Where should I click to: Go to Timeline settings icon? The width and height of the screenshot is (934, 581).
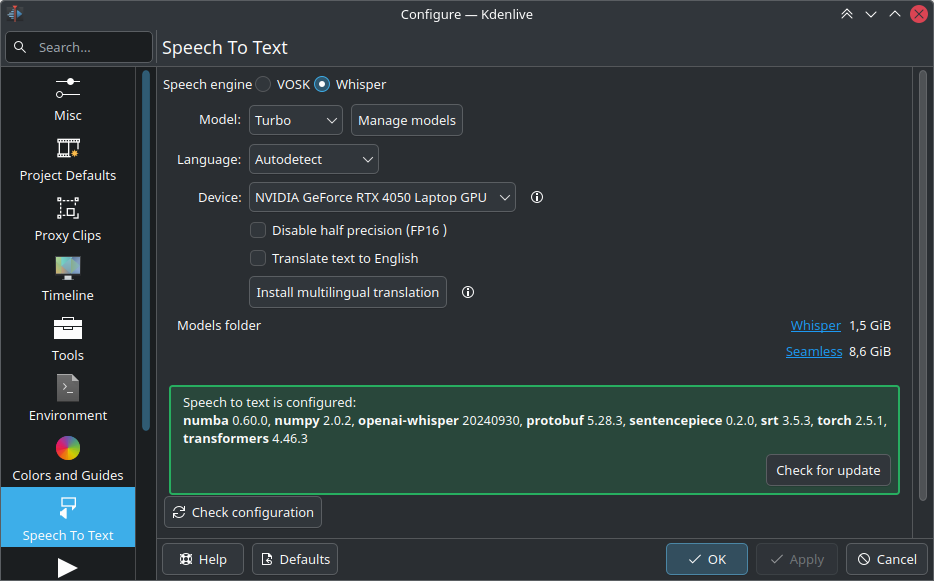[68, 268]
